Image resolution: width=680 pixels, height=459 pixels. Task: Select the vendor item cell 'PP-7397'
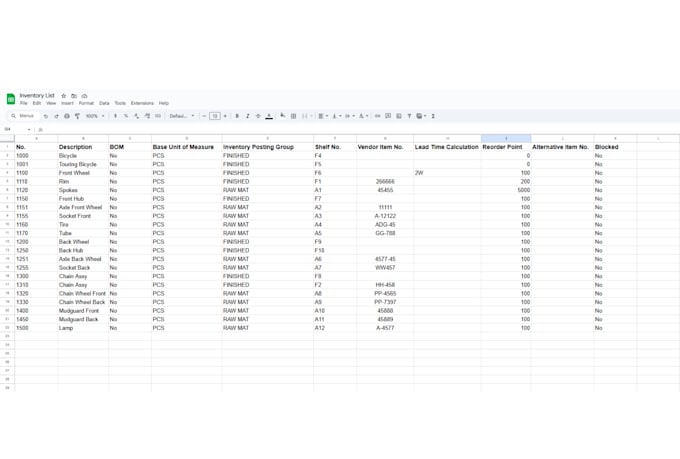[x=385, y=302]
